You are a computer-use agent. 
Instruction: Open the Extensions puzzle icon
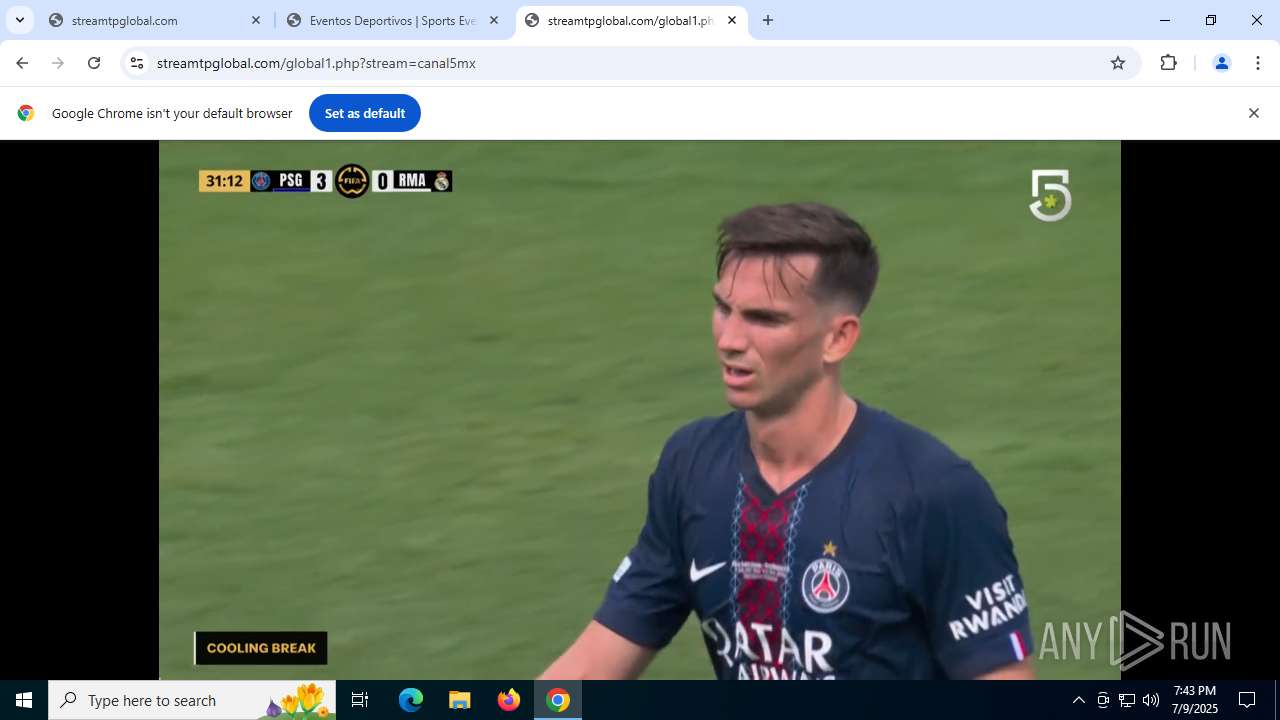(x=1168, y=63)
